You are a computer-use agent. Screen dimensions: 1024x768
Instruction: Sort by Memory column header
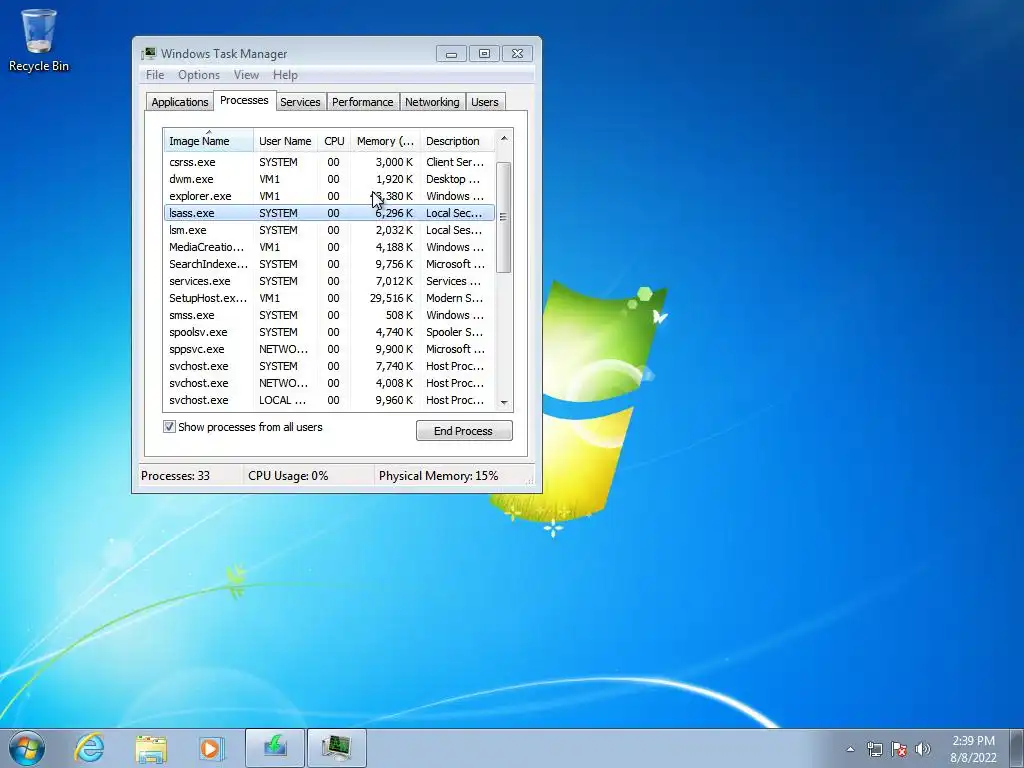(385, 141)
